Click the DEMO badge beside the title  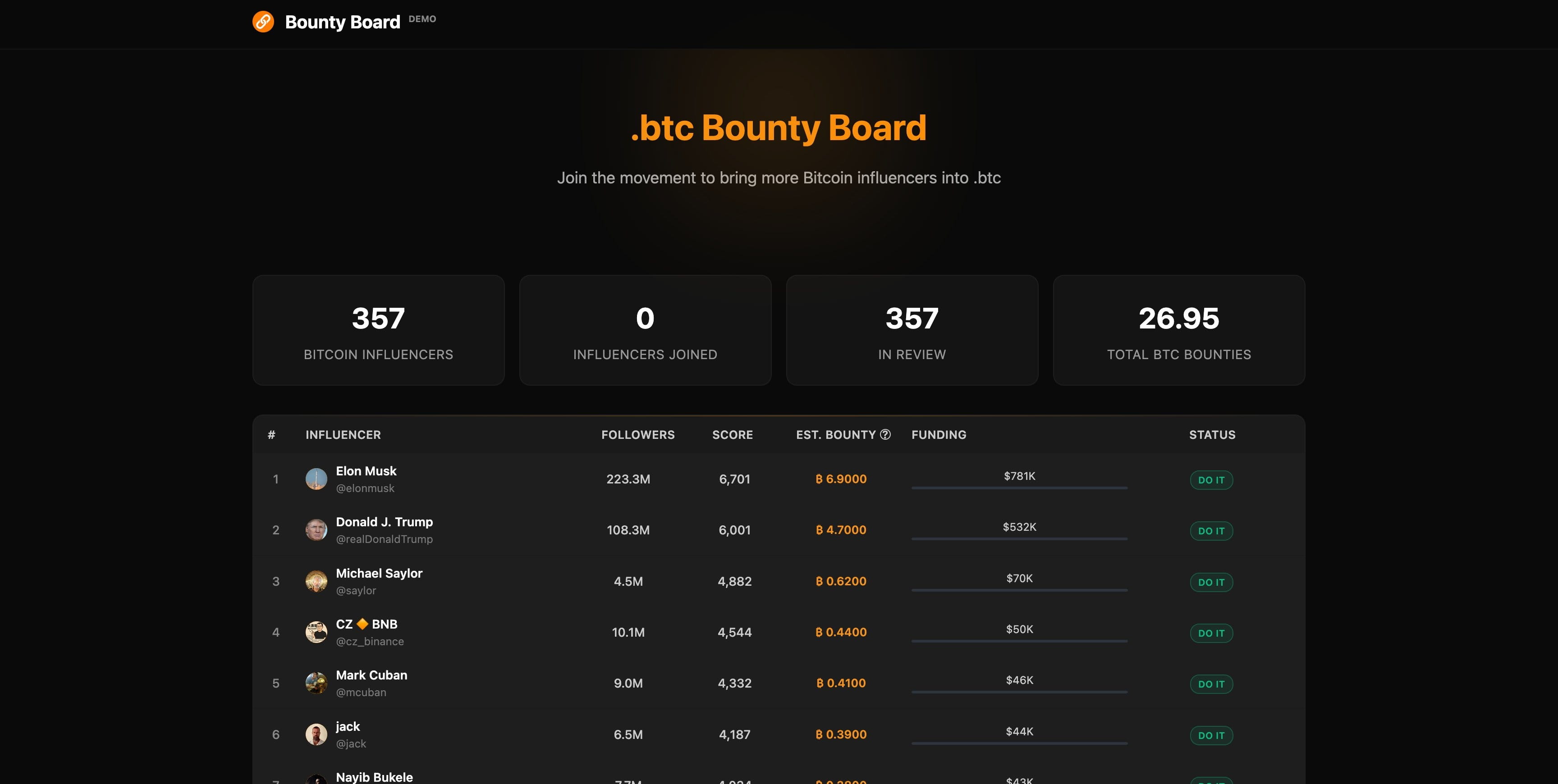422,19
